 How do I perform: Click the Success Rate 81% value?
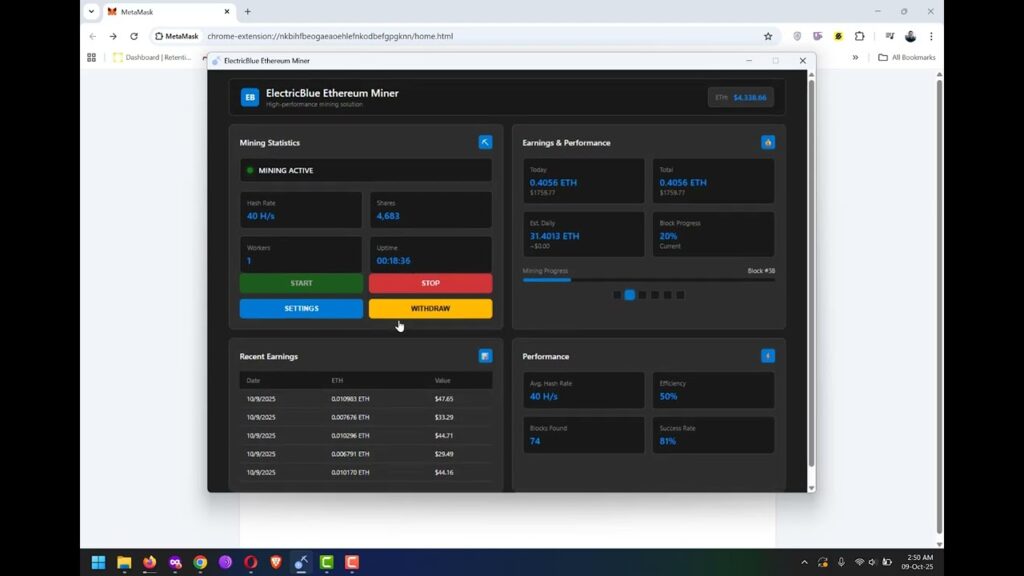pyautogui.click(x=667, y=441)
